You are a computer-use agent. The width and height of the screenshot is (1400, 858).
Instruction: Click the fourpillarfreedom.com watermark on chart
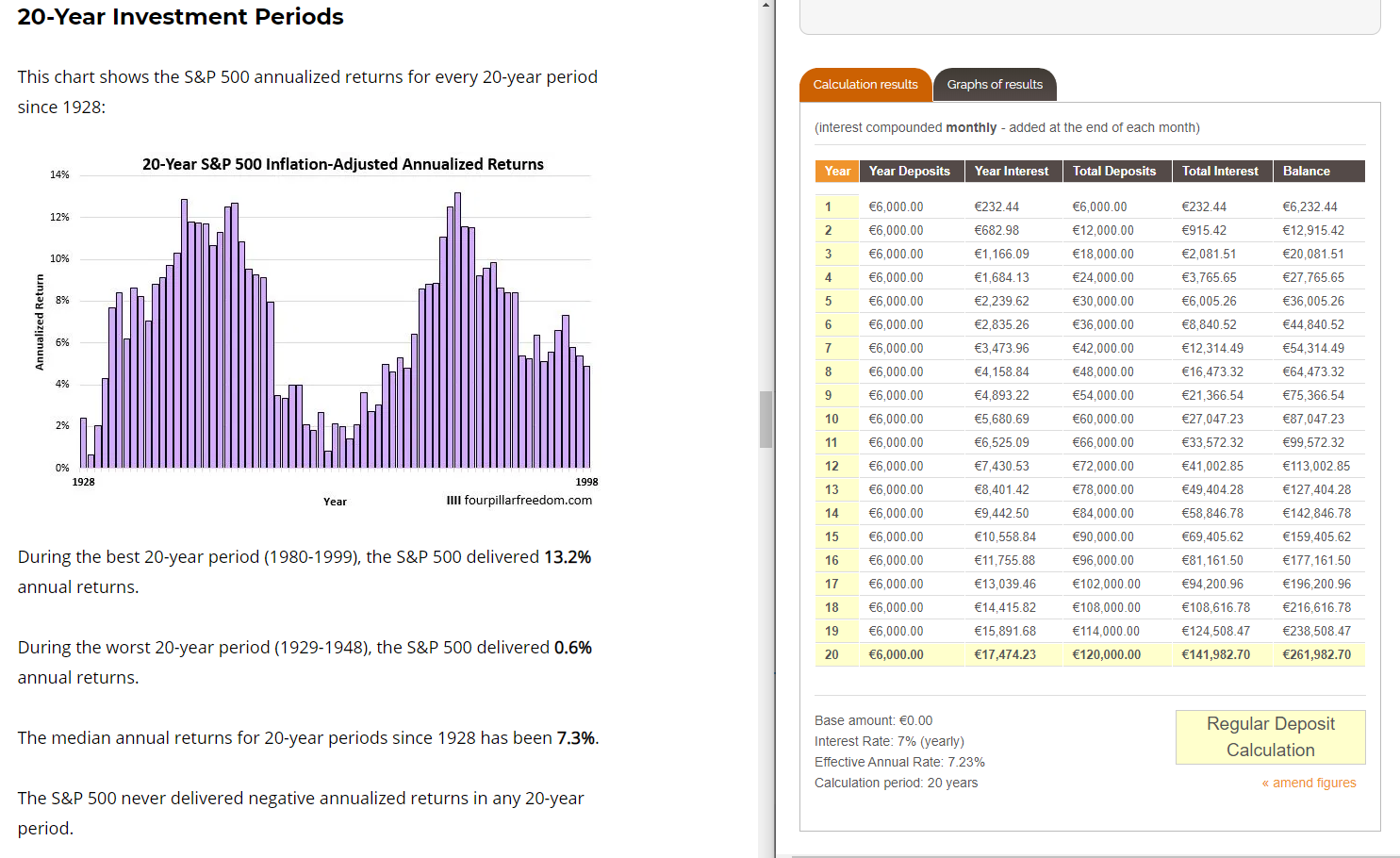(519, 501)
